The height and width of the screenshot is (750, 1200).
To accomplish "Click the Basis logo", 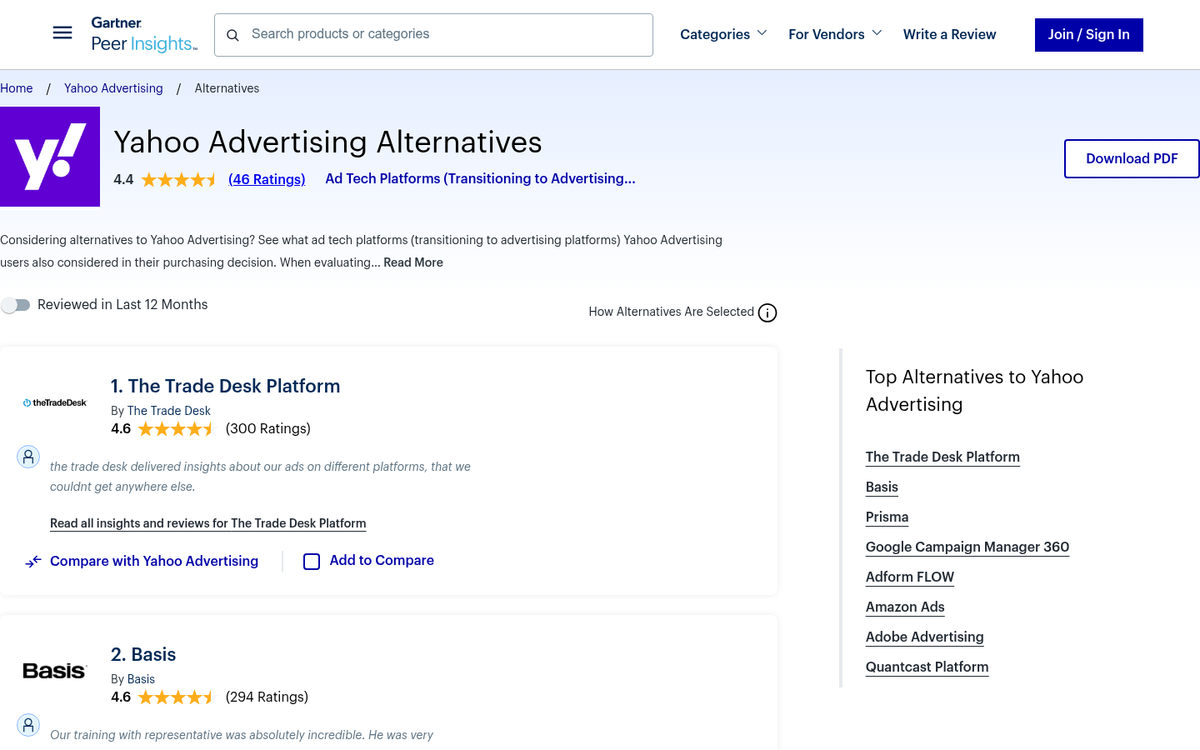I will (54, 670).
